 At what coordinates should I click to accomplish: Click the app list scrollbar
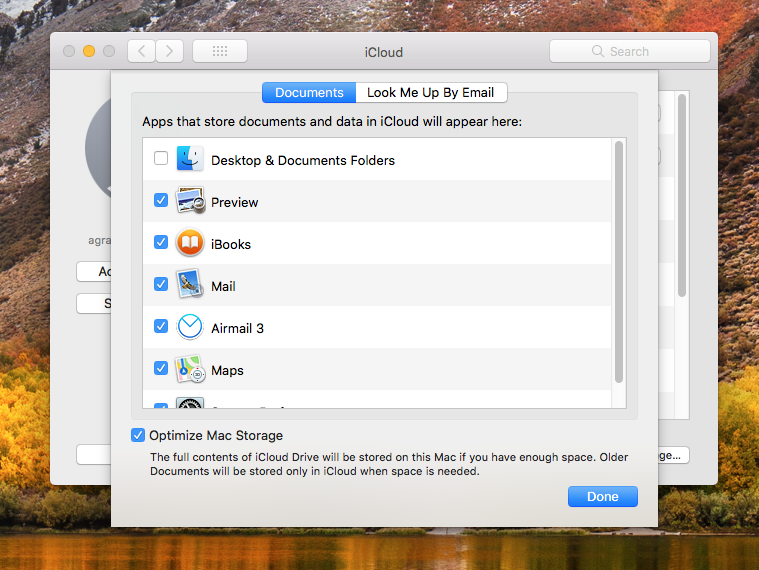(x=619, y=262)
